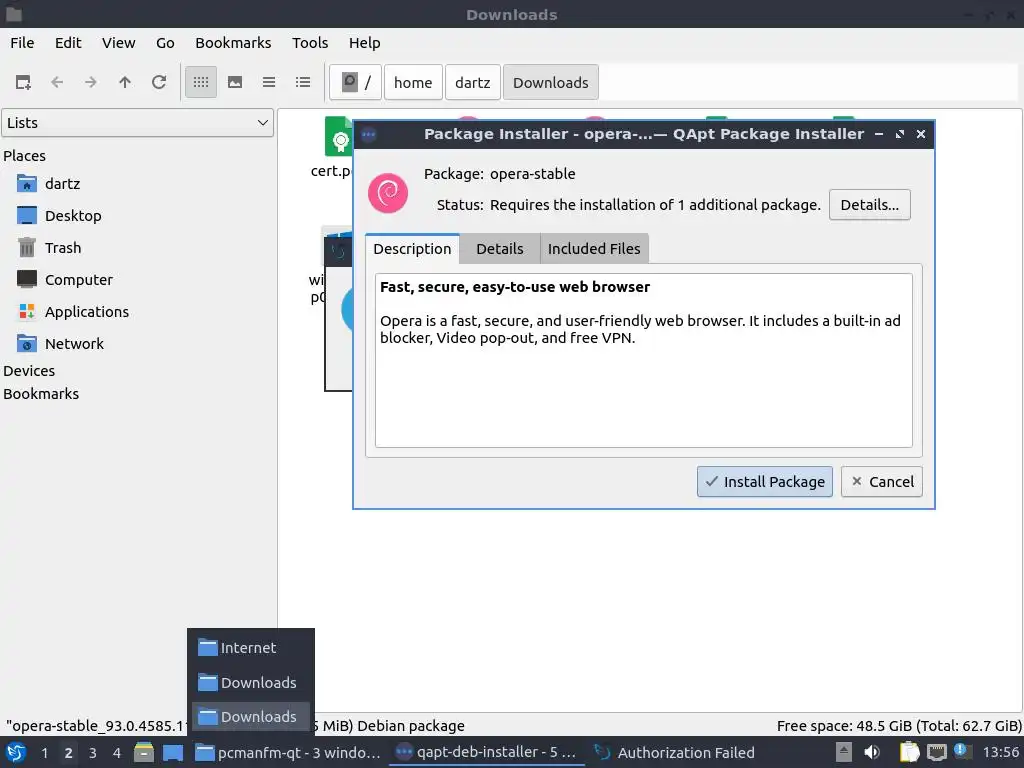Open the clipboard manager tray icon
1024x768 pixels.
(x=909, y=752)
